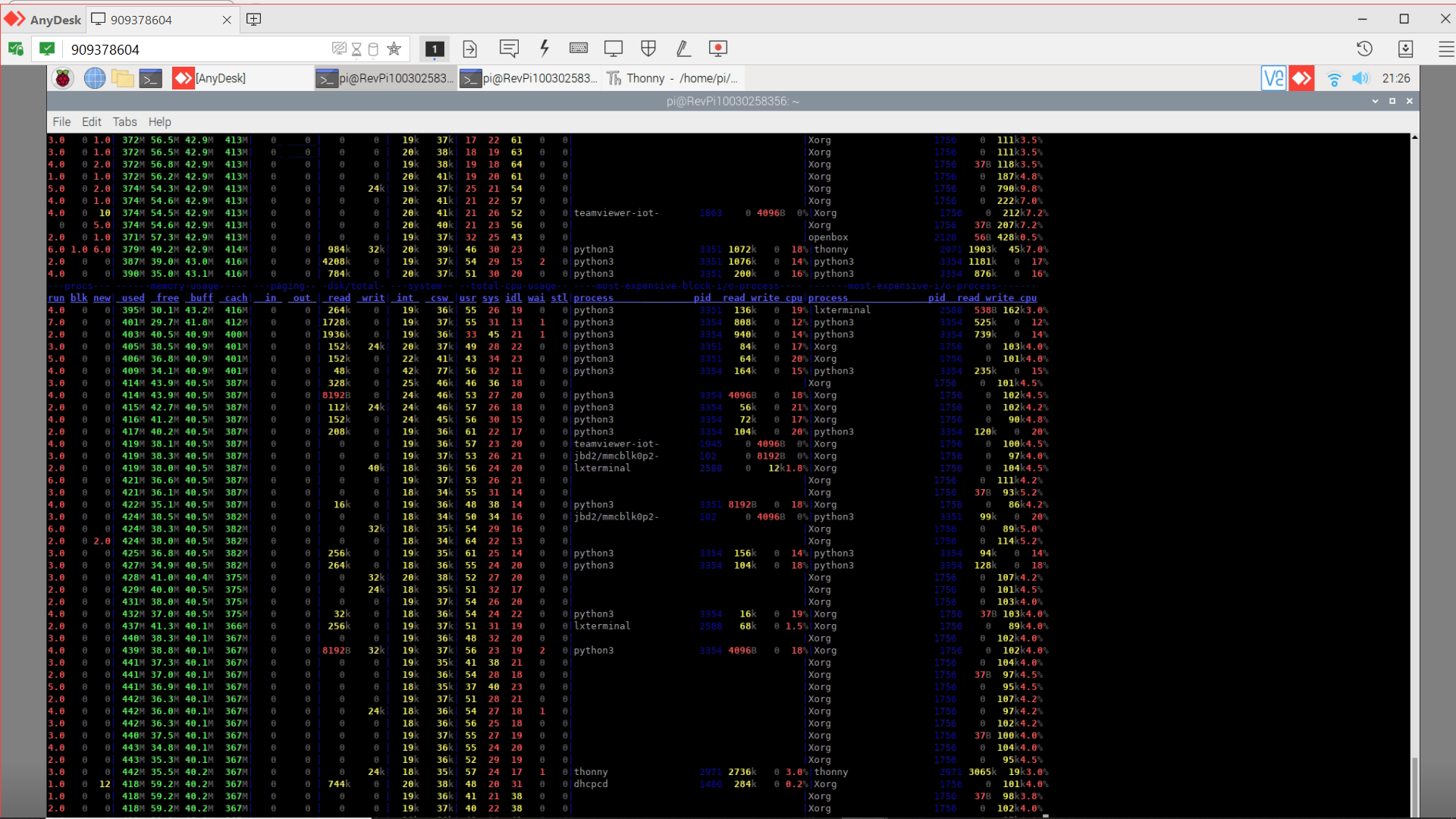Open the file transfer icon
The image size is (1456, 819).
470,49
